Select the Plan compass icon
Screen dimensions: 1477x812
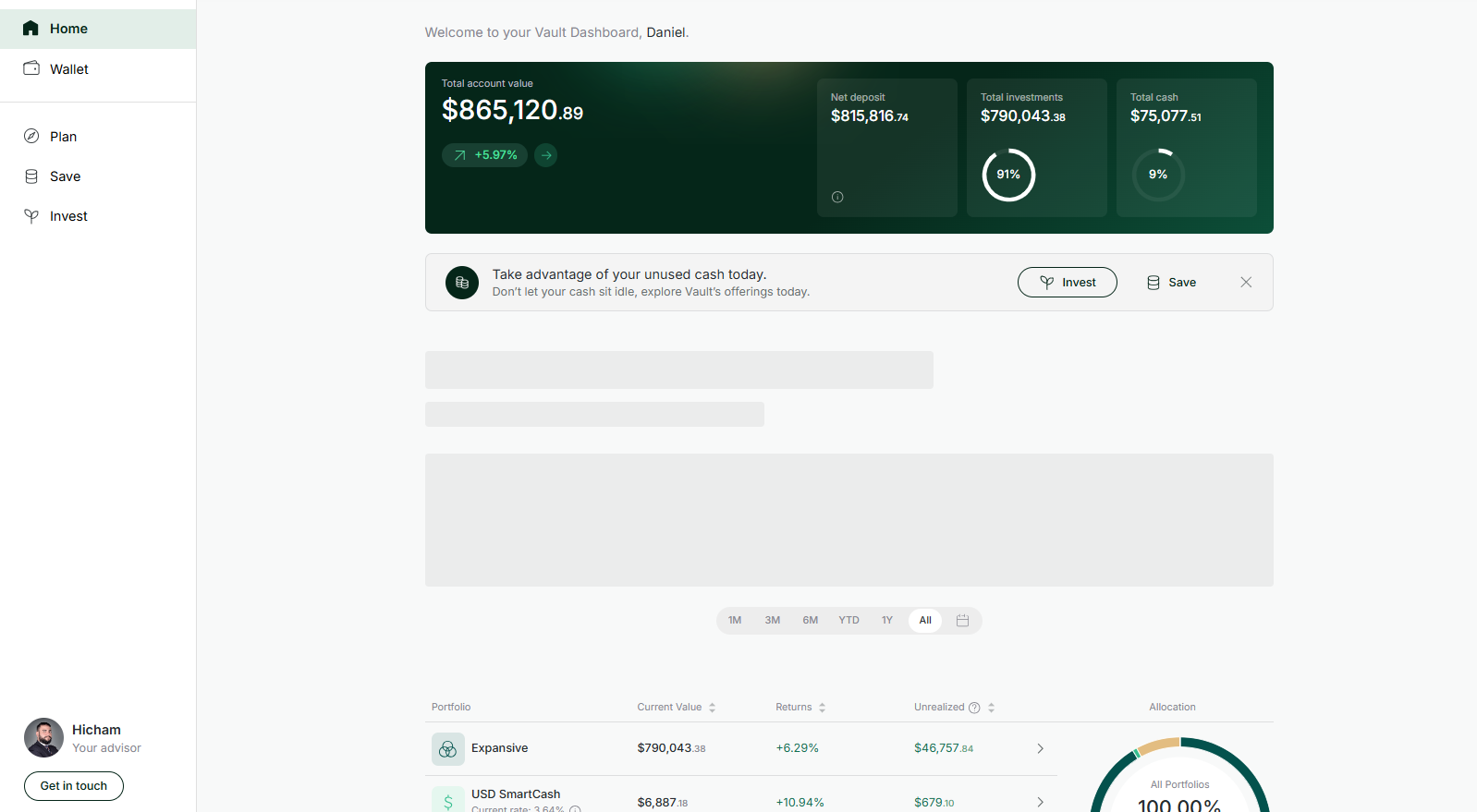pyautogui.click(x=31, y=136)
